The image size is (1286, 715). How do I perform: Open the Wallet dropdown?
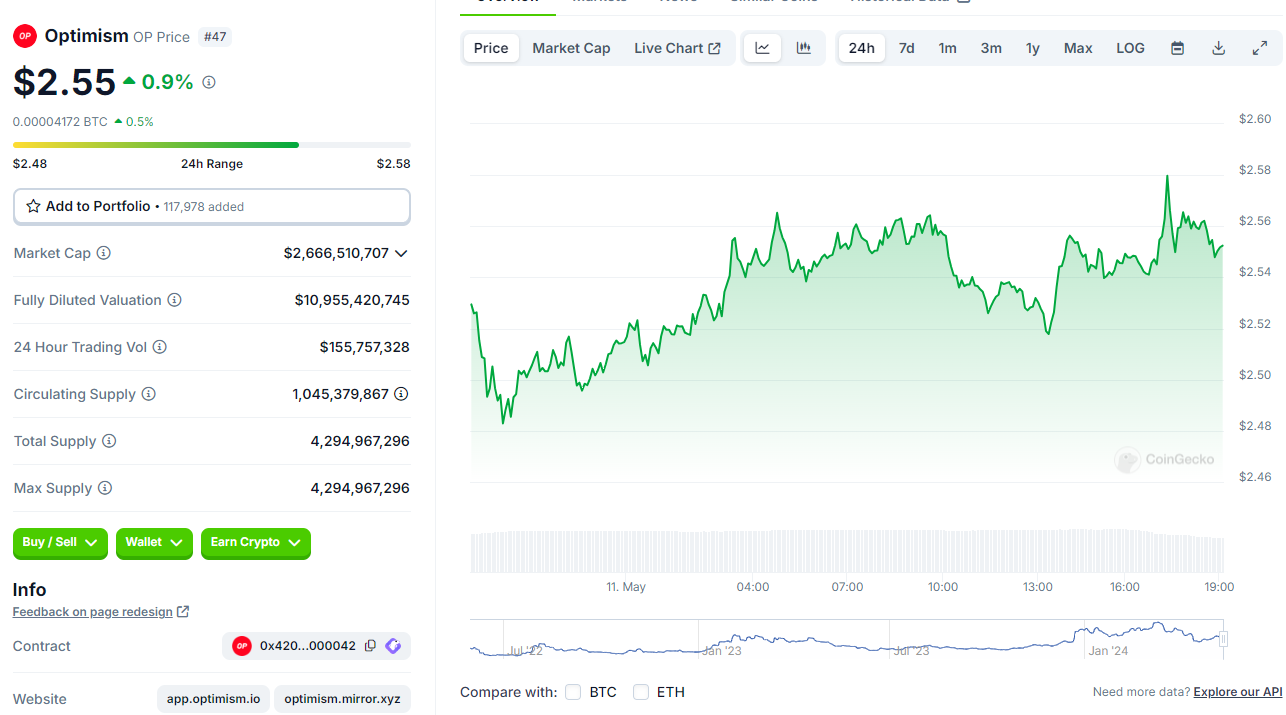point(154,543)
